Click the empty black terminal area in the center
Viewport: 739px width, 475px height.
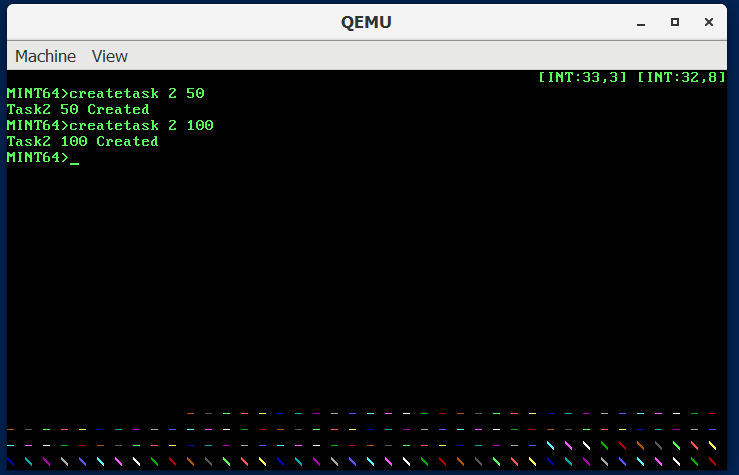point(369,280)
